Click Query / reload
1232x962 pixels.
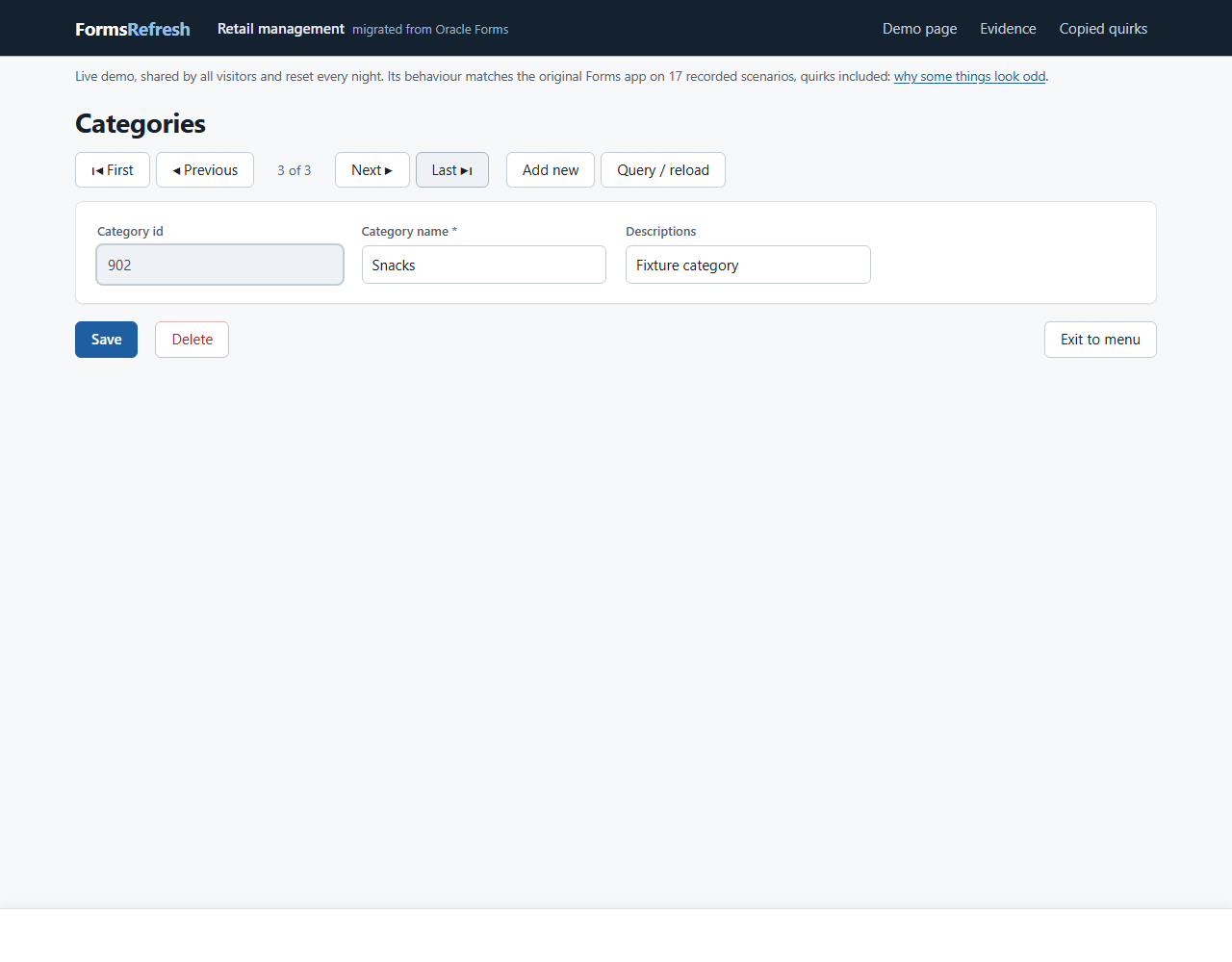[663, 170]
